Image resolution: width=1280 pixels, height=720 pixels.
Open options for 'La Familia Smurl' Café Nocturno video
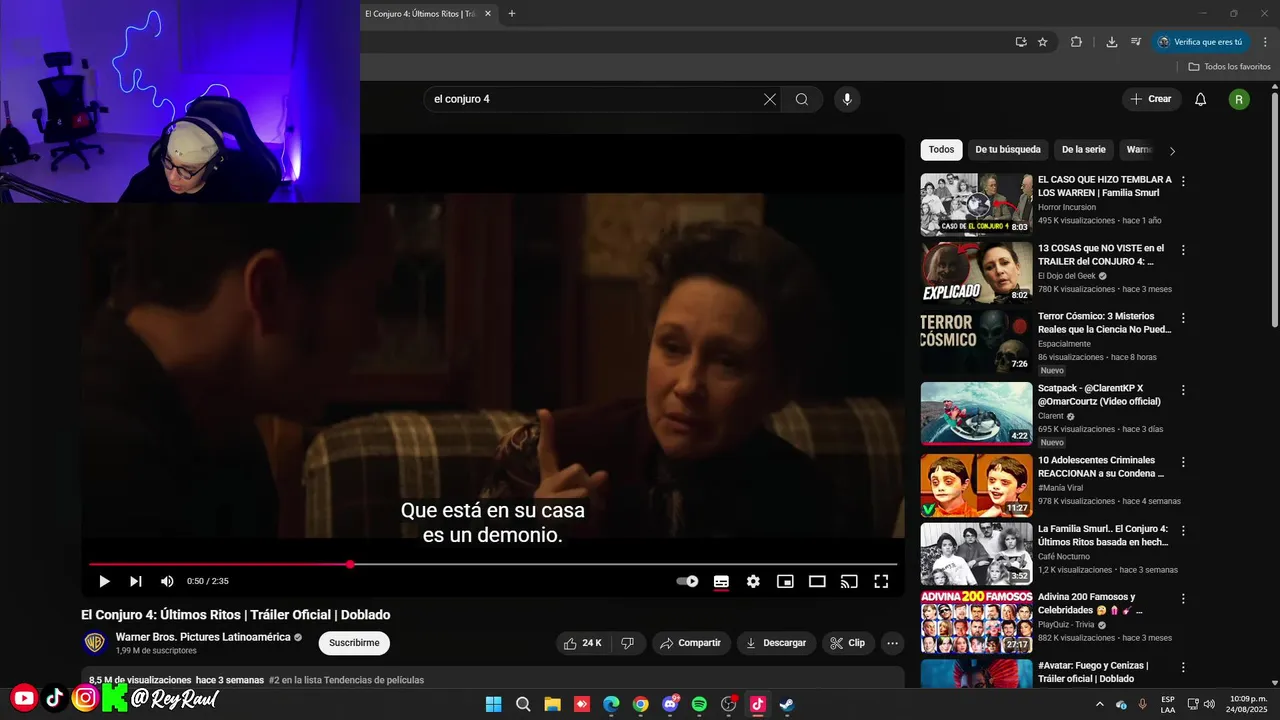point(1183,531)
